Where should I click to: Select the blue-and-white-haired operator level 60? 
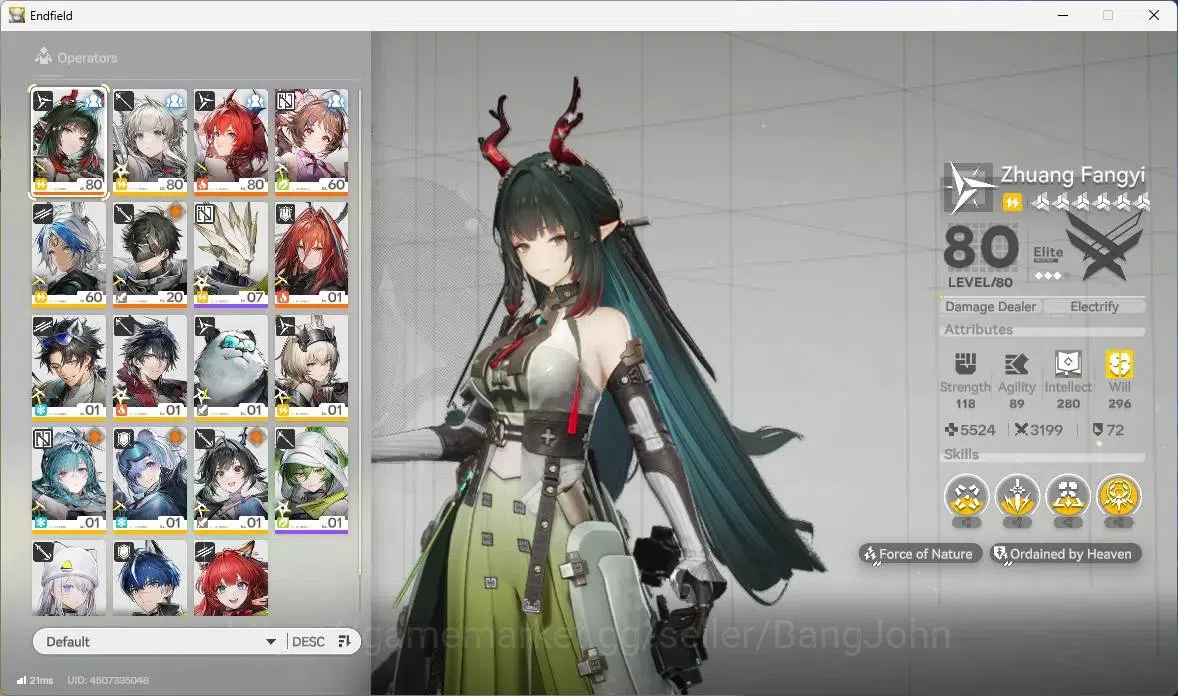tap(68, 255)
